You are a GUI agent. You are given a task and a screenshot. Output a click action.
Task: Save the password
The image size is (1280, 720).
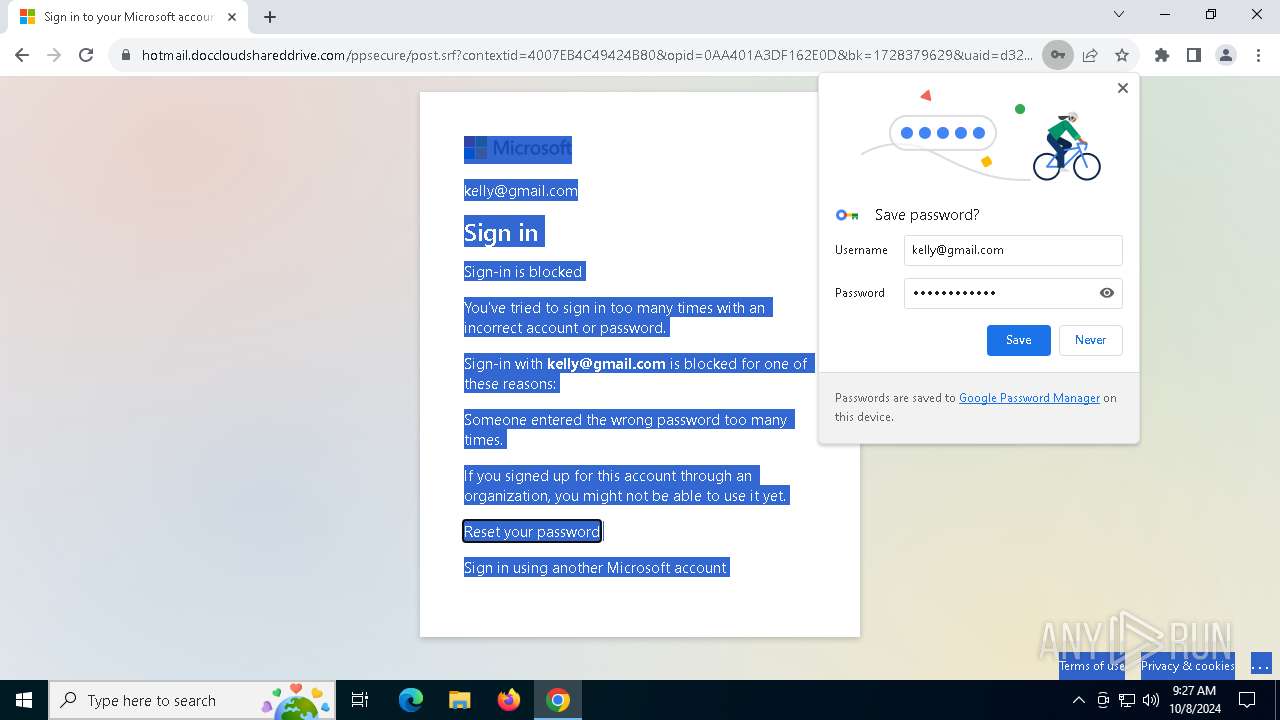click(1019, 340)
